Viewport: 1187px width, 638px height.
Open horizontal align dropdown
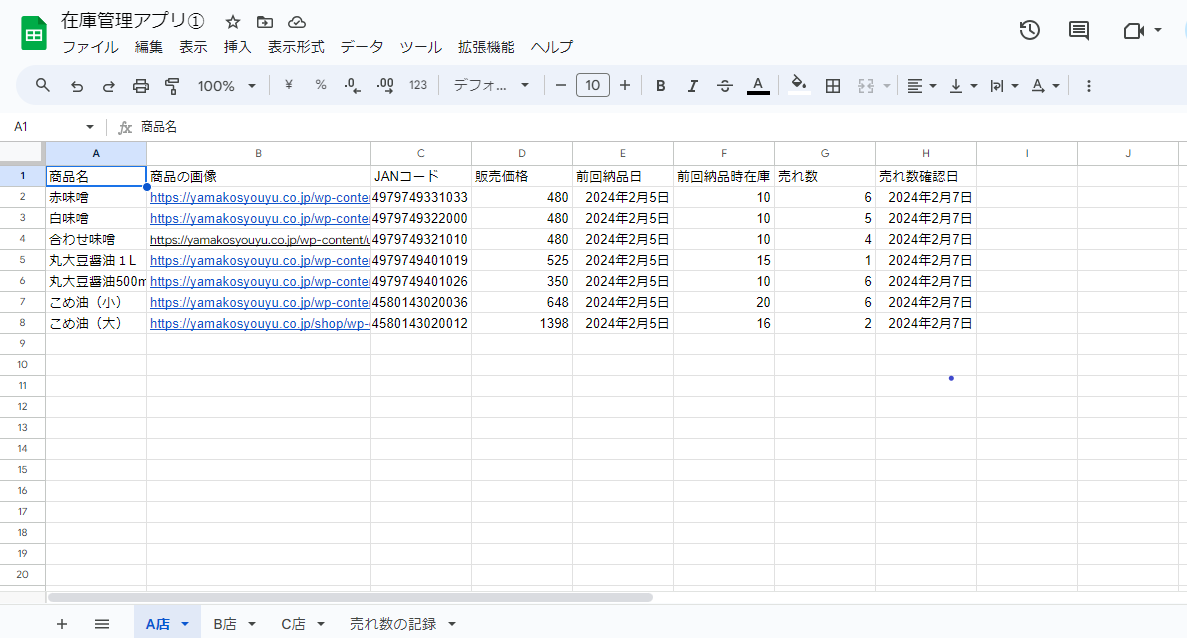pos(921,86)
